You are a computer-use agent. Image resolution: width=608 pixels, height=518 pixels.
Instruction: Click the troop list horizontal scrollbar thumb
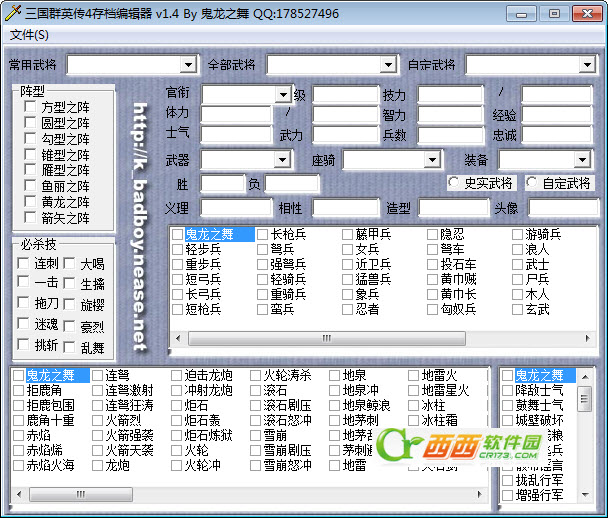(x=326, y=338)
